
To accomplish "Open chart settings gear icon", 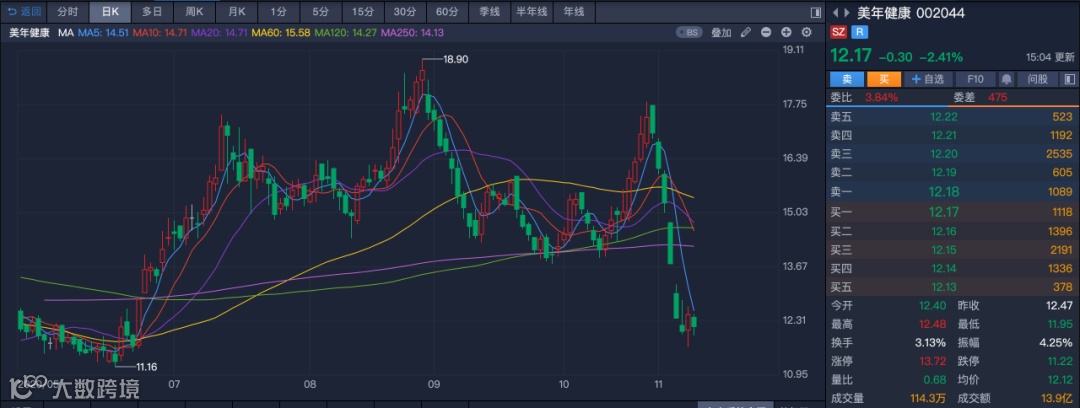I will tap(807, 32).
